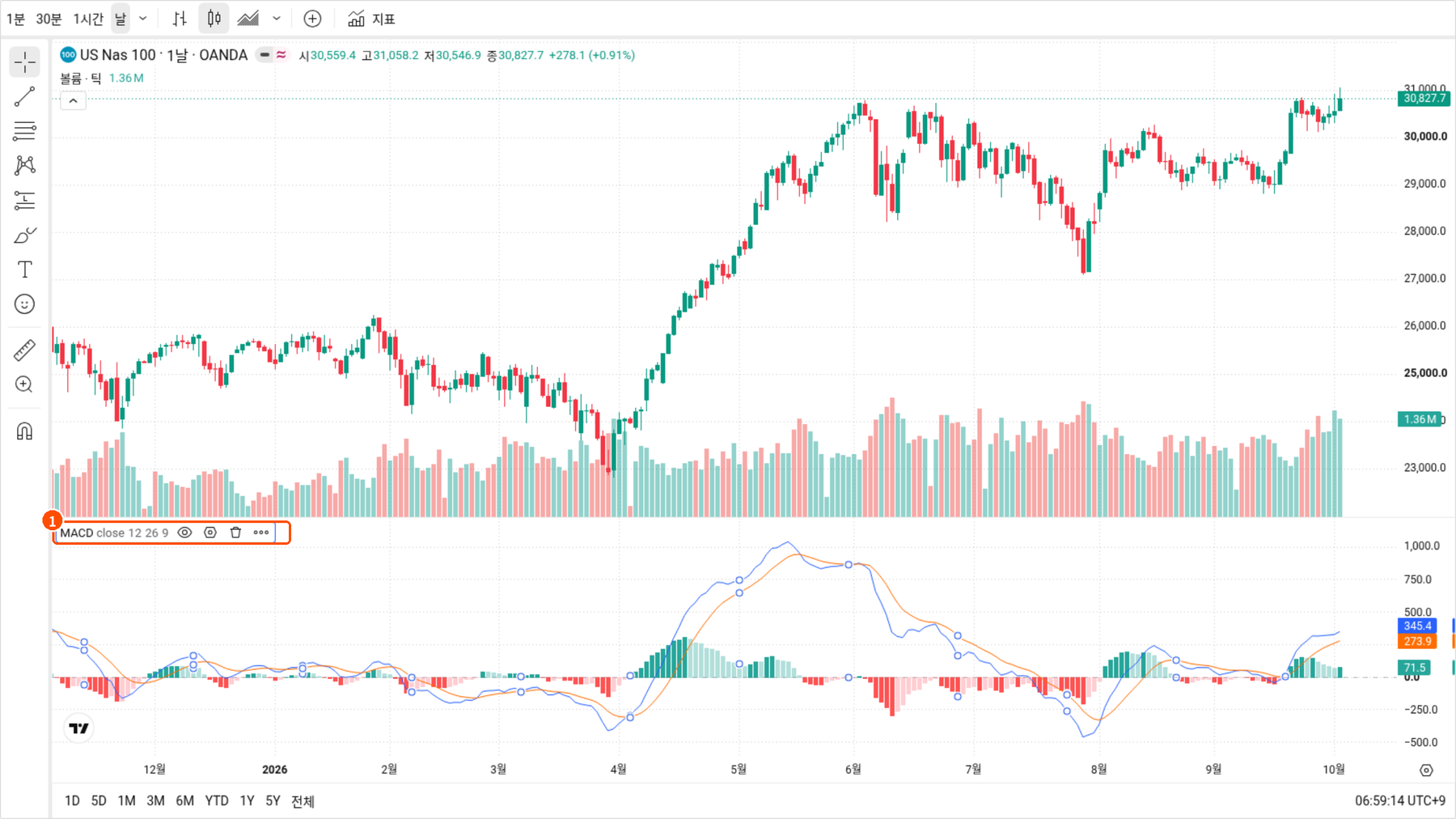Image resolution: width=1456 pixels, height=819 pixels.
Task: Select the ruler measure tool
Action: pyautogui.click(x=25, y=350)
